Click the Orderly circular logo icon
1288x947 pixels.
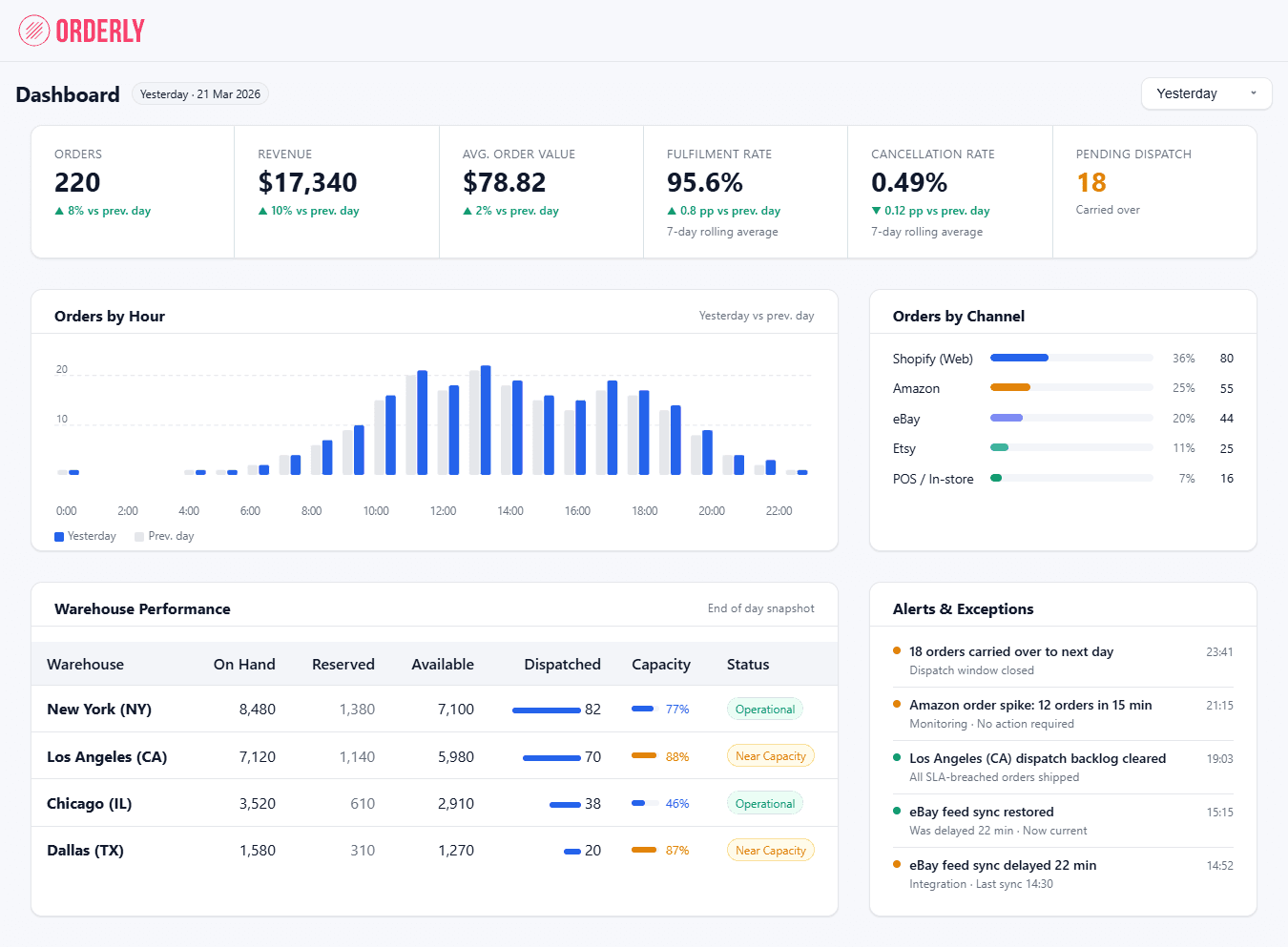(x=34, y=31)
